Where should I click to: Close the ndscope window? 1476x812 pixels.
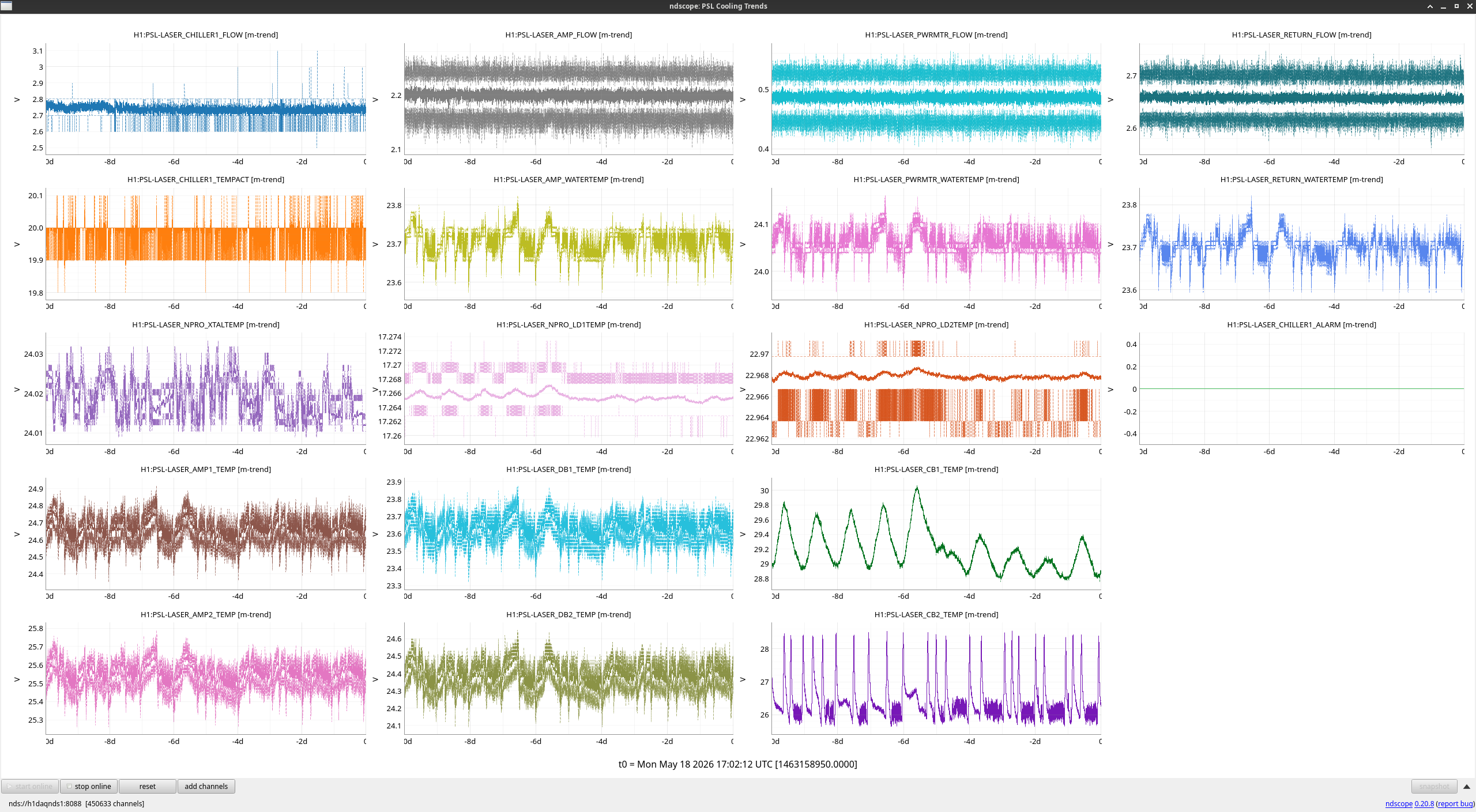[x=1470, y=6]
